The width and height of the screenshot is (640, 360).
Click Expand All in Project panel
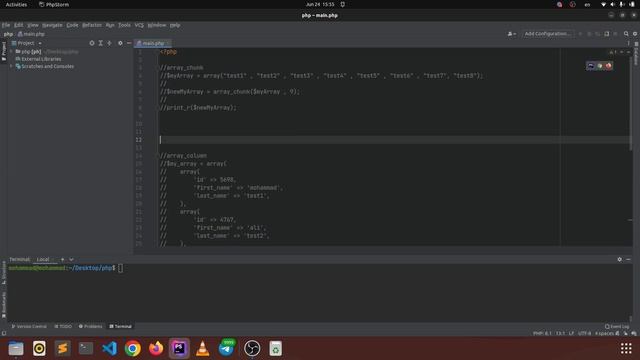click(x=100, y=43)
